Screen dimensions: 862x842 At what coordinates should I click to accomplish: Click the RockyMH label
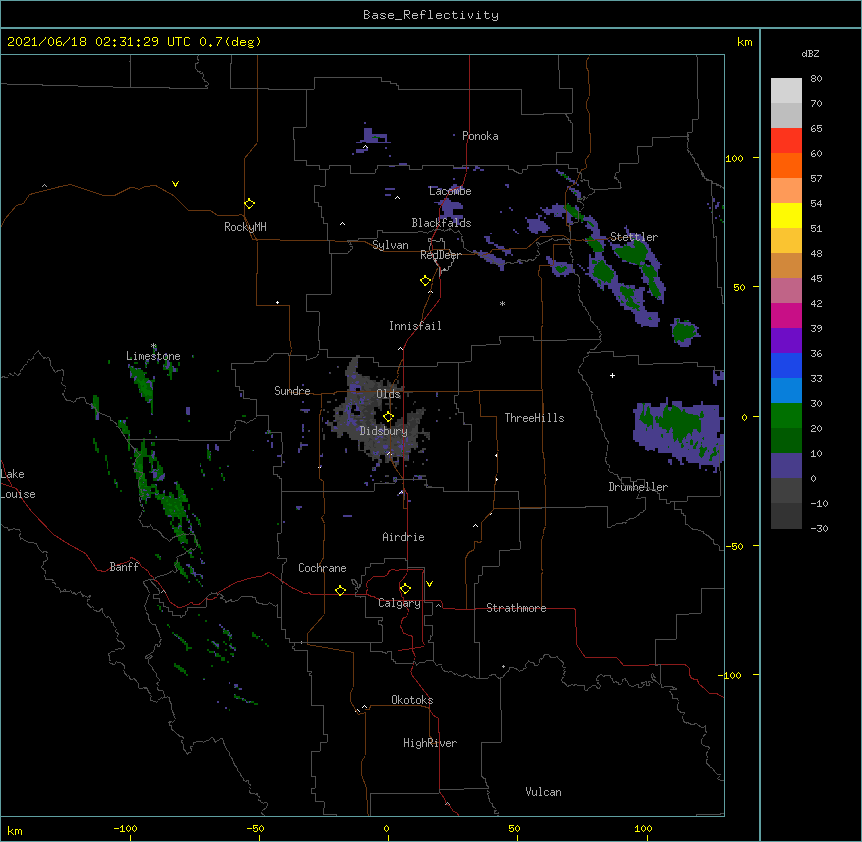tap(245, 227)
